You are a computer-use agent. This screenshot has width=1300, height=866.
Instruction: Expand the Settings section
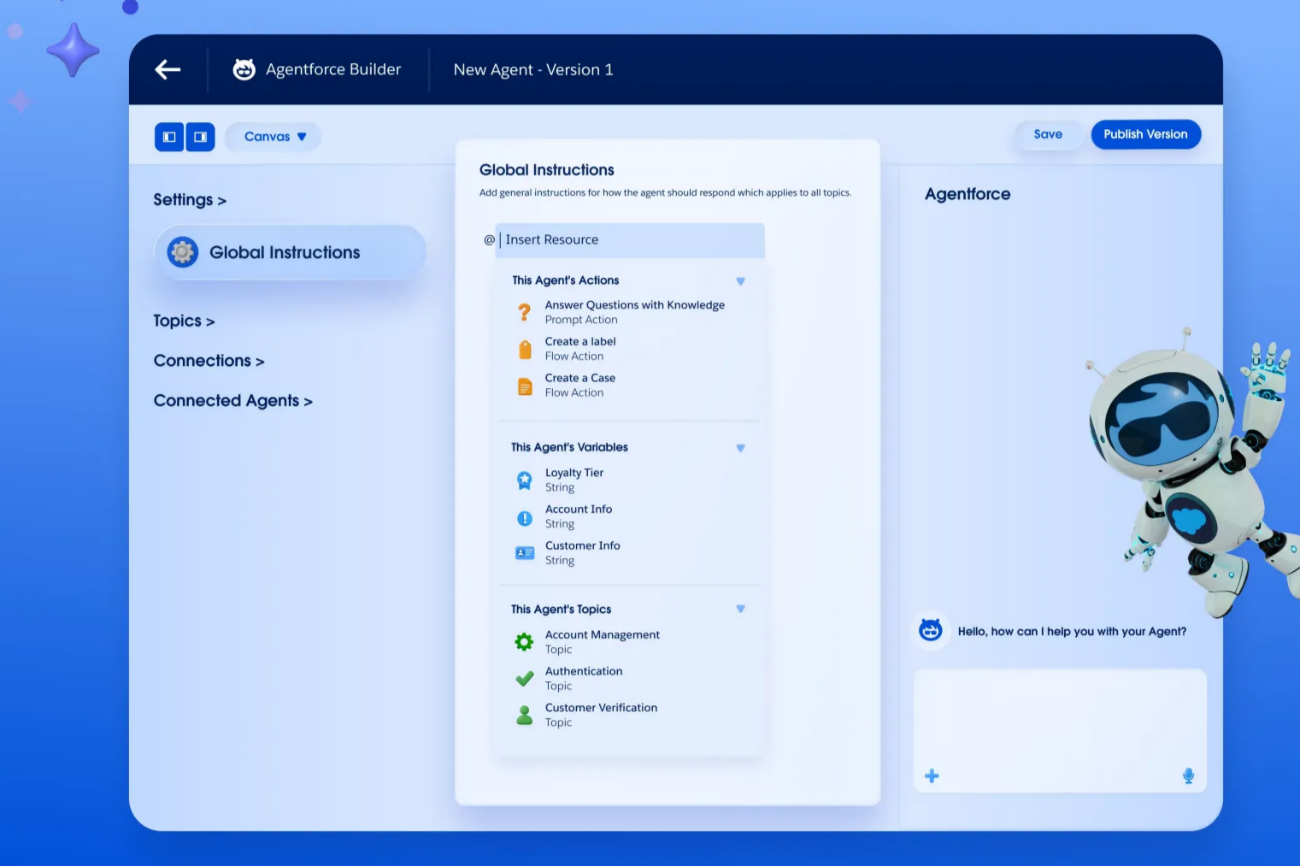tap(189, 200)
